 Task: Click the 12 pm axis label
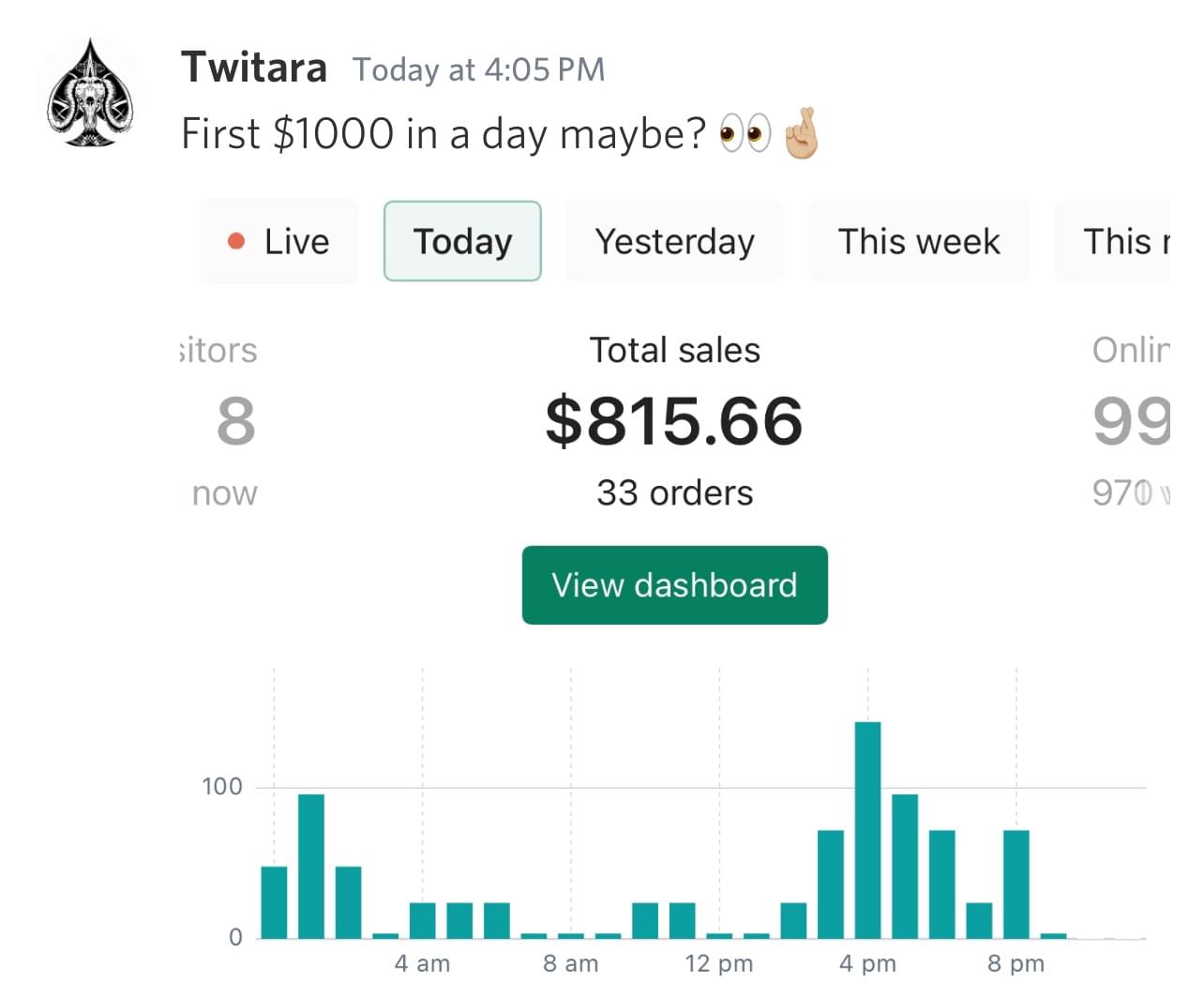coord(718,963)
